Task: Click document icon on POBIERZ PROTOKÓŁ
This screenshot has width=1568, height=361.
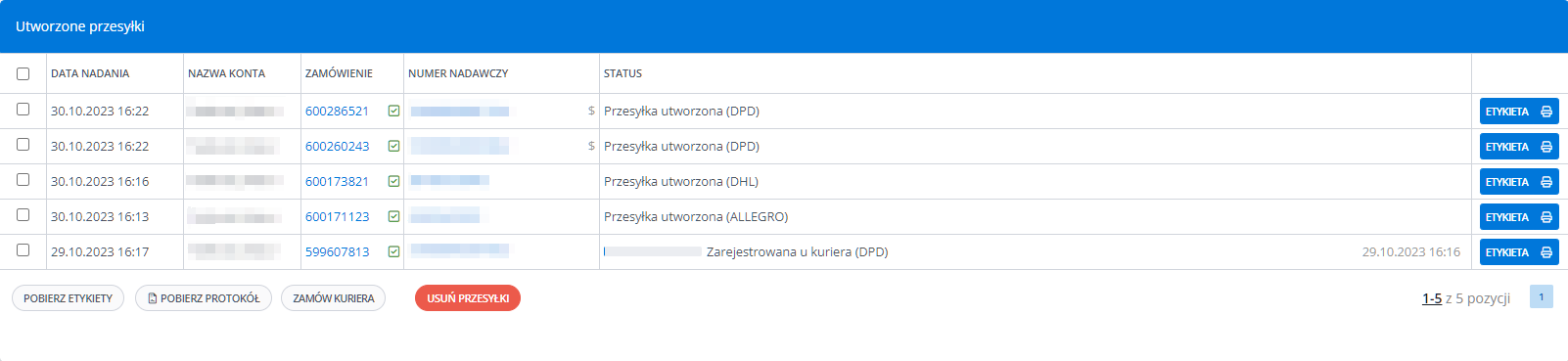Action: click(x=153, y=298)
